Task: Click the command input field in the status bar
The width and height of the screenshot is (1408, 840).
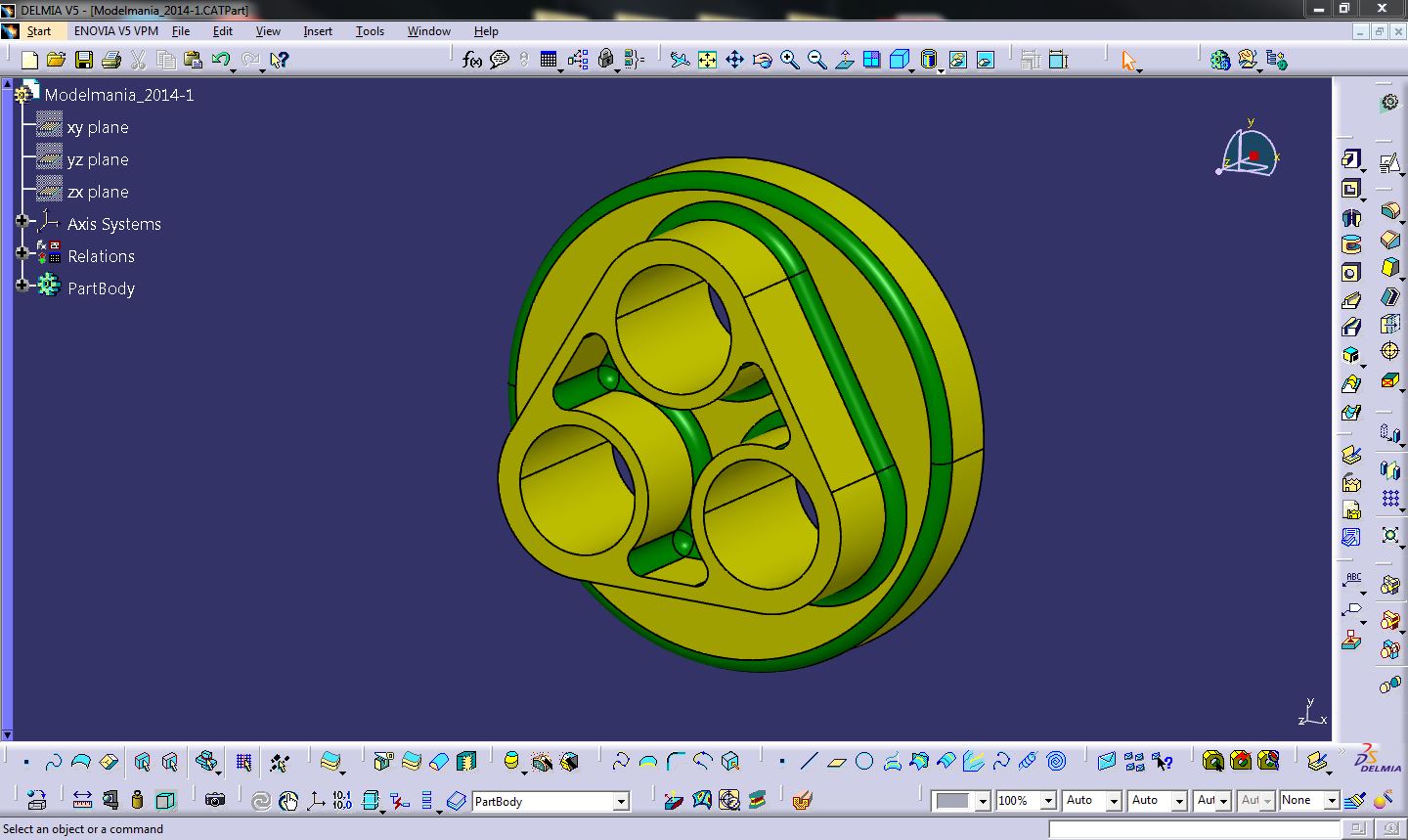Action: 1195,829
